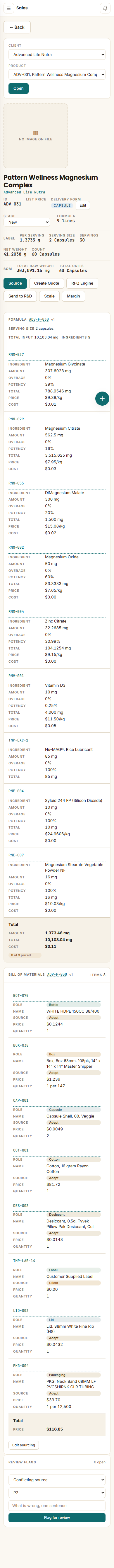Image resolution: width=114 pixels, height=1568 pixels.
Task: Switch to the Source tab
Action: (15, 283)
